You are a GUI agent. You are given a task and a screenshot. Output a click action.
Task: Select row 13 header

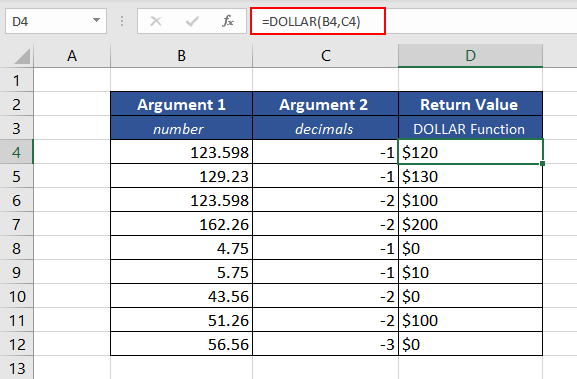coord(17,368)
